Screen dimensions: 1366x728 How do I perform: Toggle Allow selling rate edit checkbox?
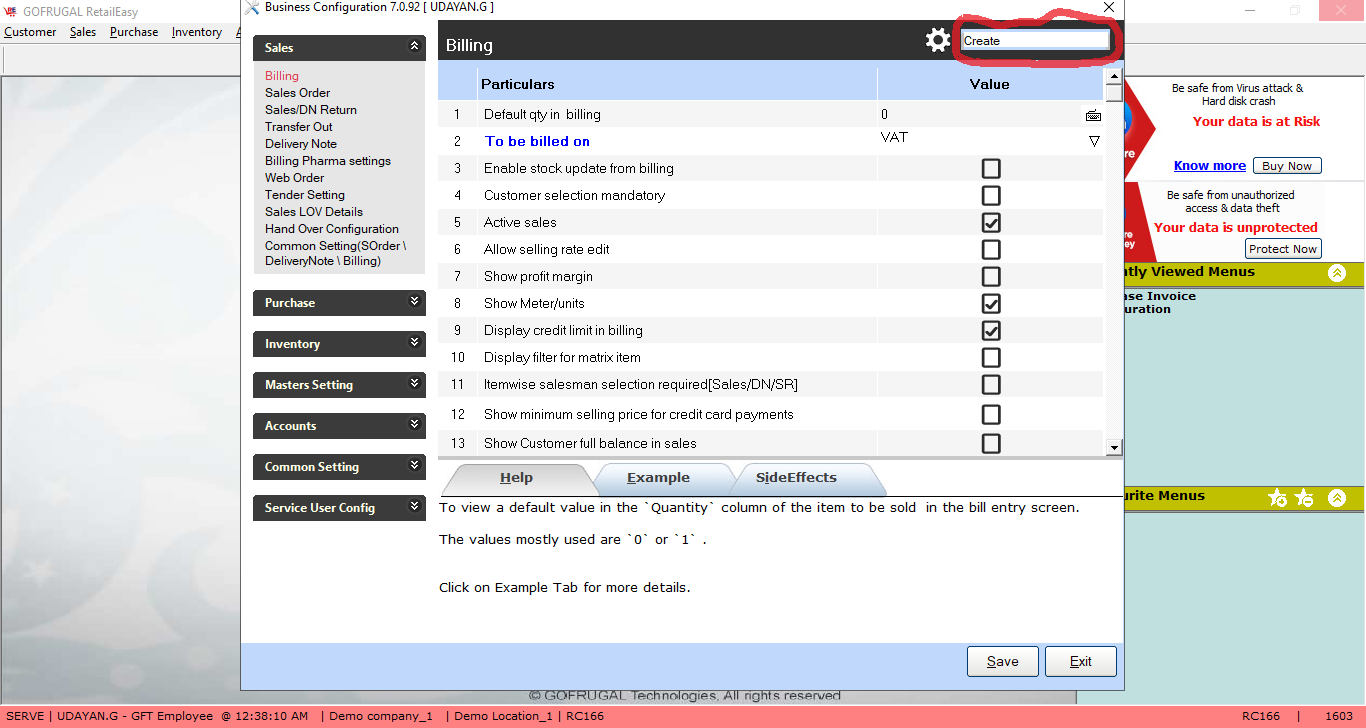(x=991, y=249)
